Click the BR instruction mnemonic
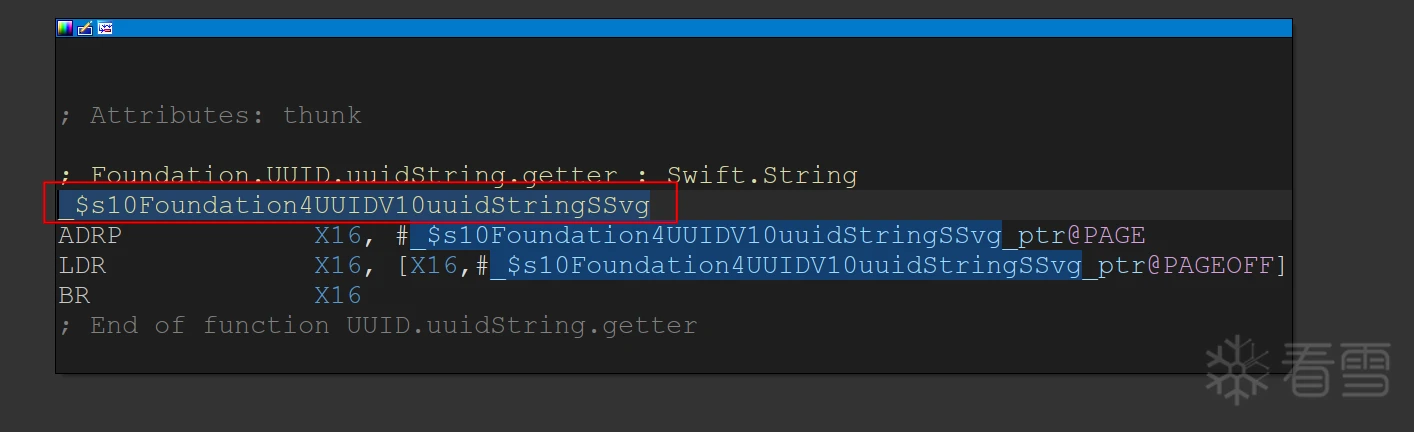Image resolution: width=1414 pixels, height=432 pixels. (x=74, y=296)
